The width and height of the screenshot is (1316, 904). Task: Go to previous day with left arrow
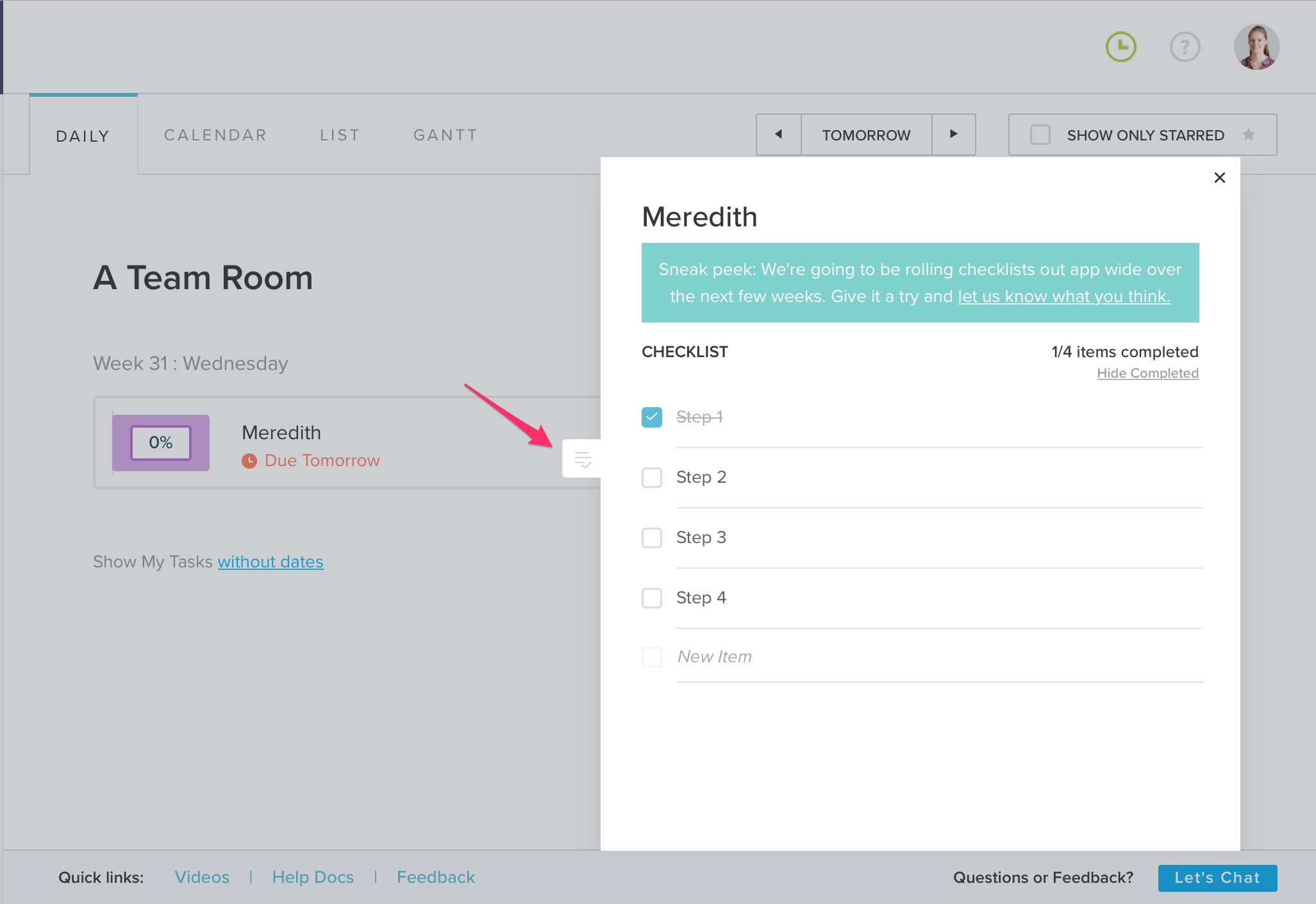click(x=778, y=135)
